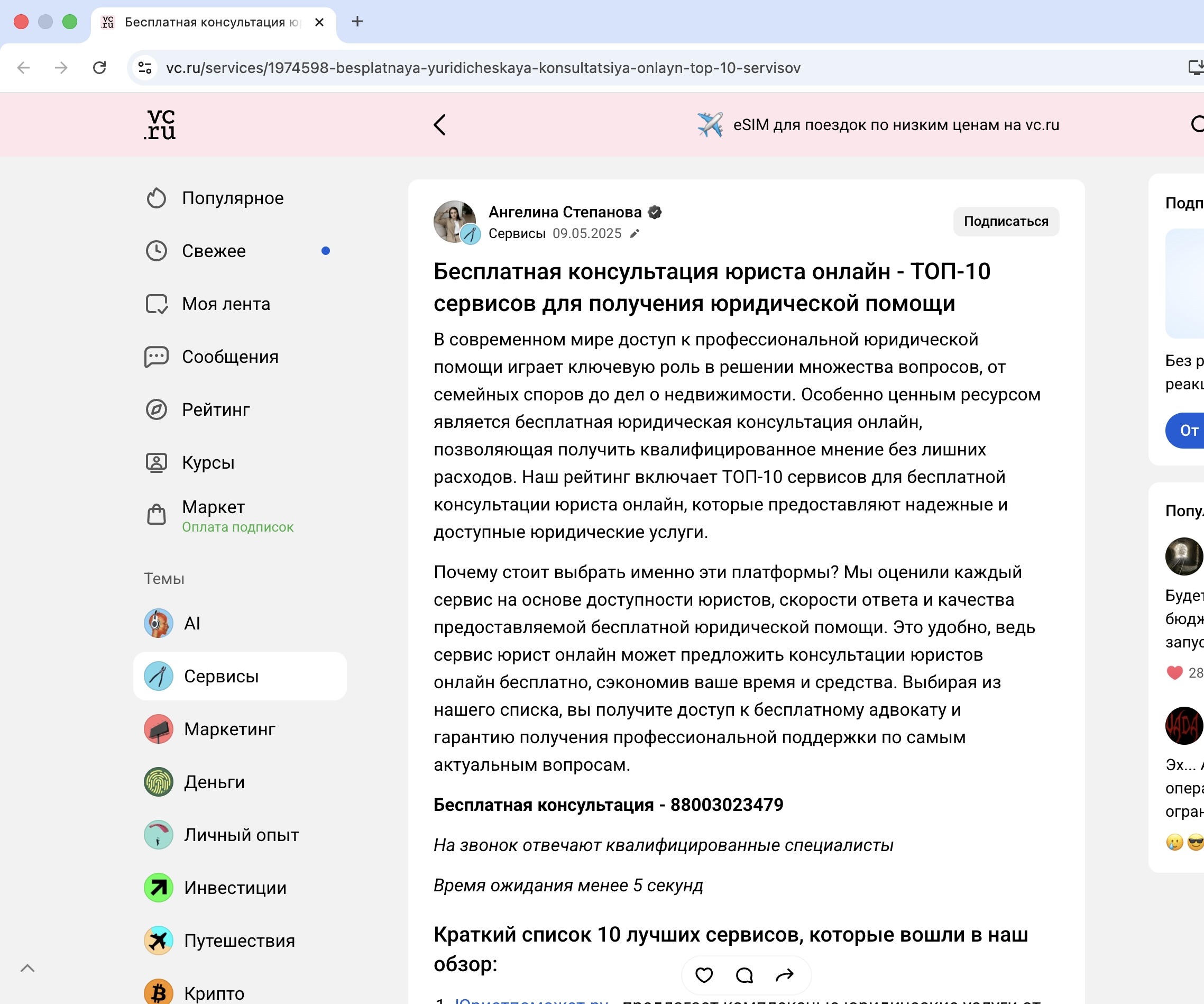Like the article with heart icon
Viewport: 1204px width, 1004px height.
tap(703, 974)
